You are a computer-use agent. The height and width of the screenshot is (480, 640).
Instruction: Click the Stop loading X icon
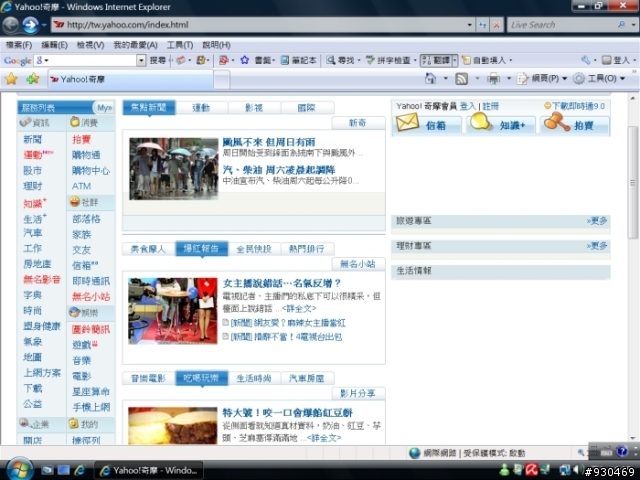tap(496, 25)
